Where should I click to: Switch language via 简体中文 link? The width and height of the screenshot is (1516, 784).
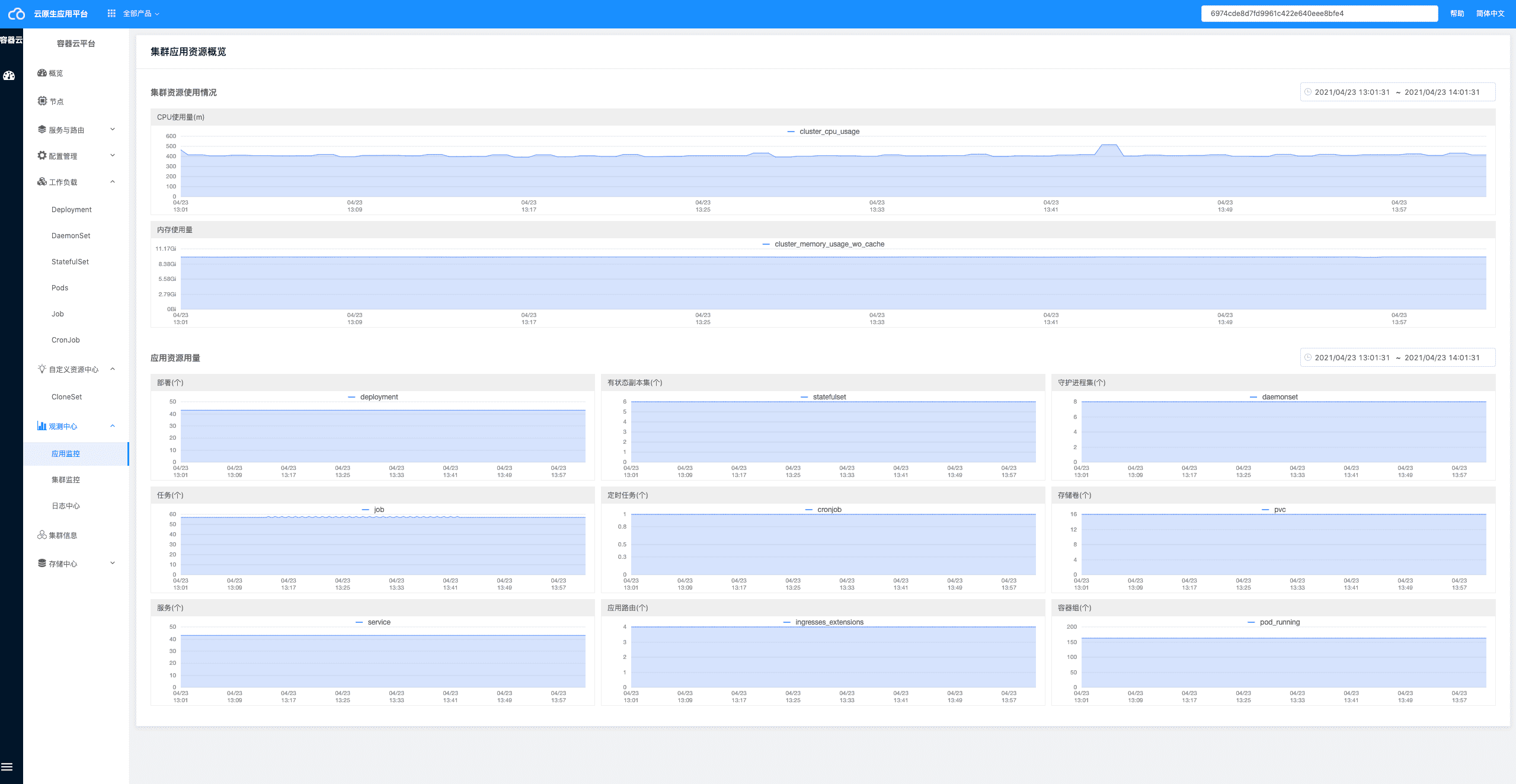point(1490,14)
